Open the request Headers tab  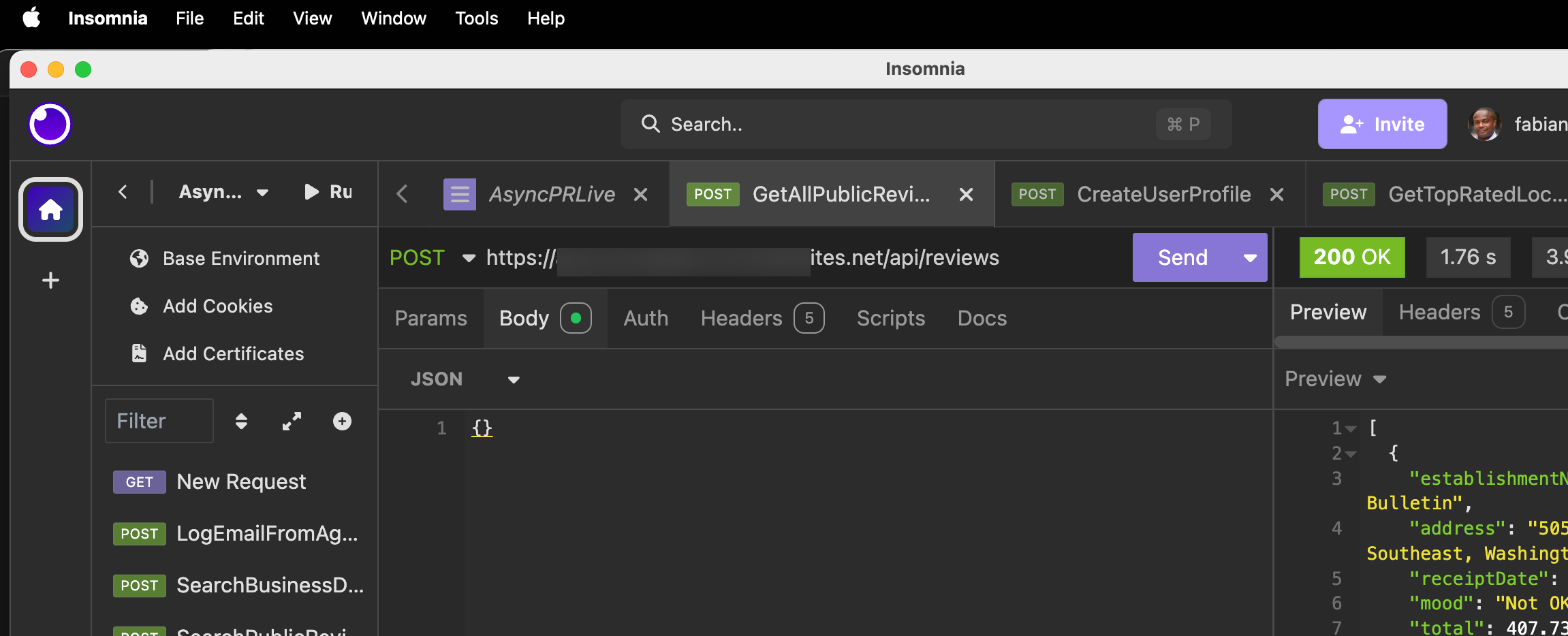pos(762,318)
